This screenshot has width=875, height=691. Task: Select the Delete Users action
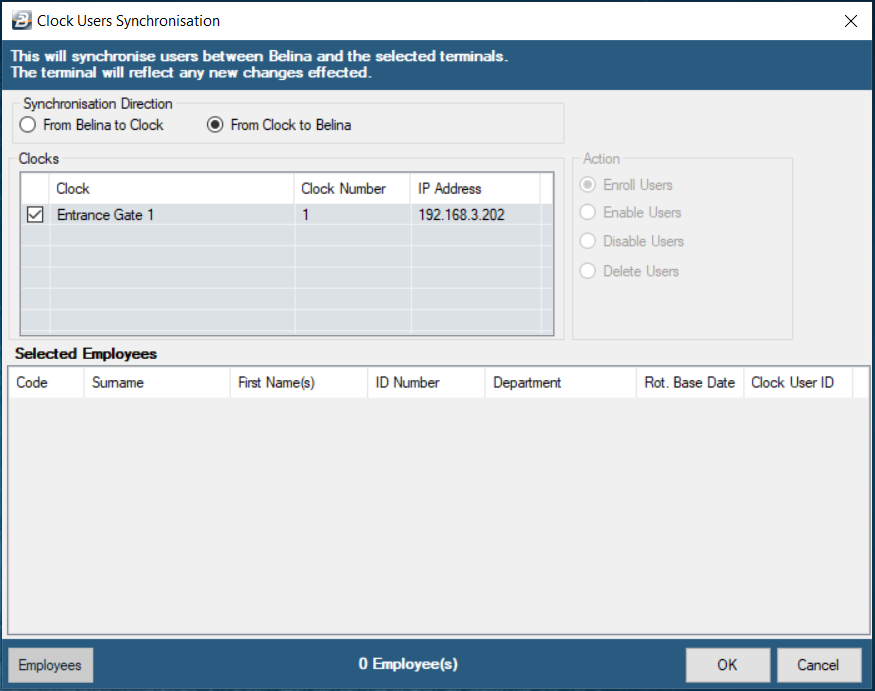pyautogui.click(x=629, y=271)
